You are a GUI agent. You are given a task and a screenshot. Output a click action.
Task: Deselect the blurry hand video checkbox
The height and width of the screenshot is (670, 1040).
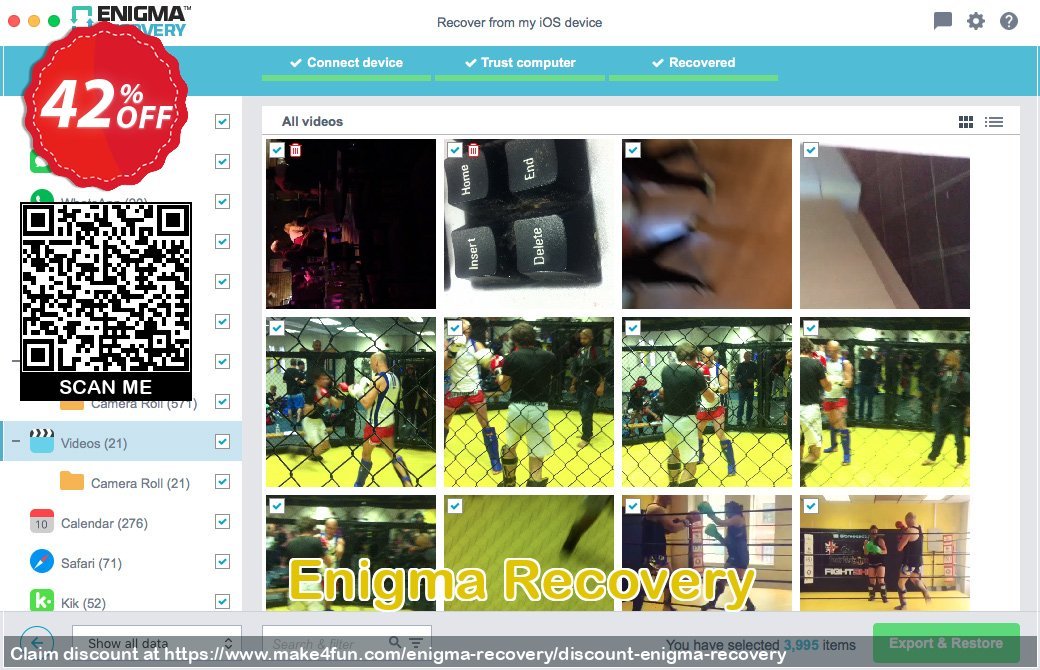coord(633,150)
